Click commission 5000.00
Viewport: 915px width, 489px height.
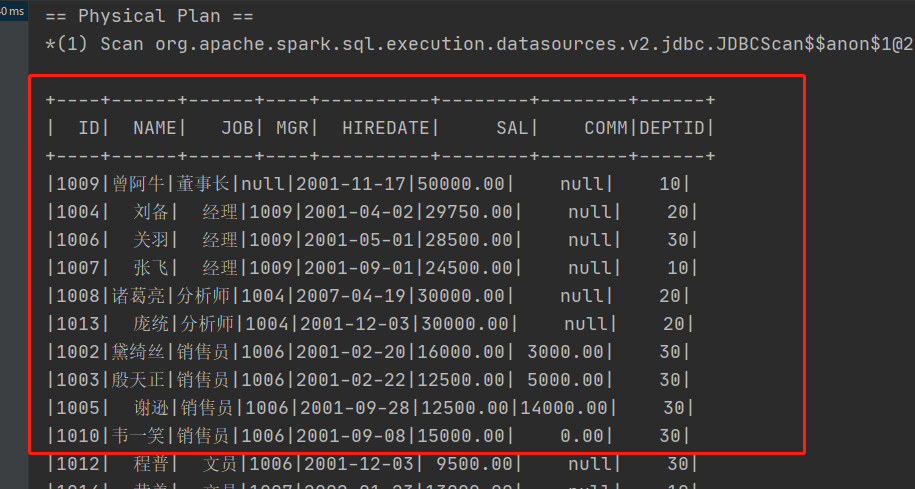point(565,380)
